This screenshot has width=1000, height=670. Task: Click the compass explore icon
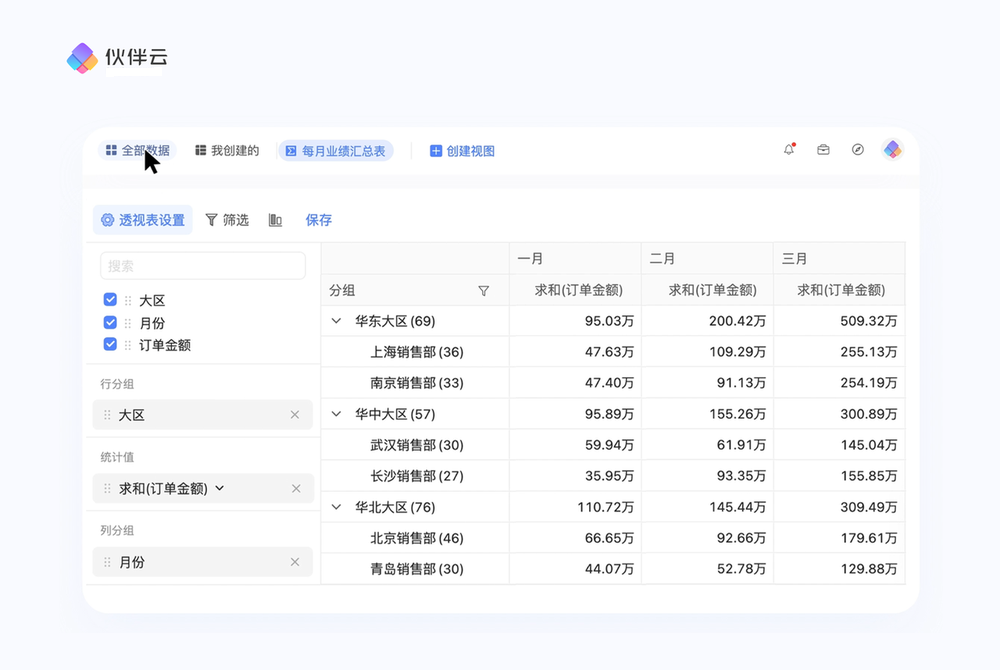click(858, 150)
